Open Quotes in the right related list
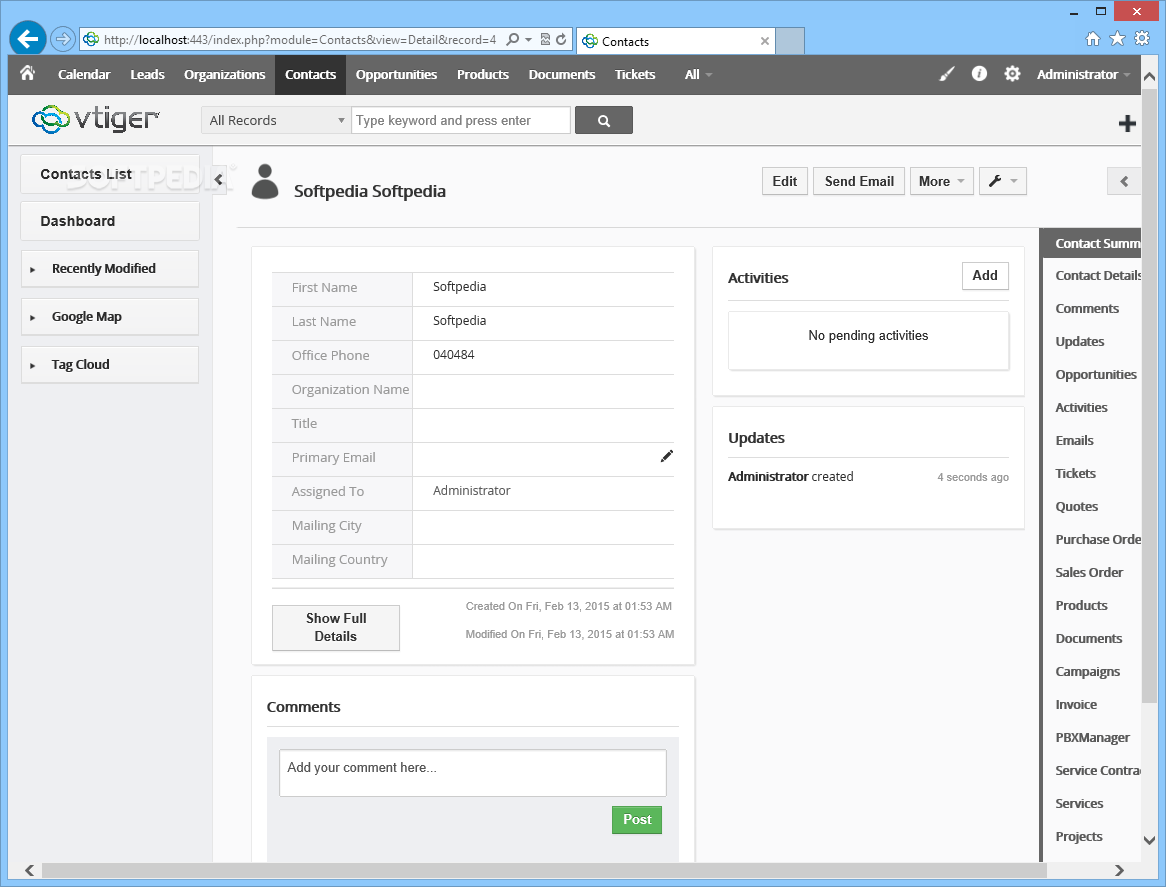1166x887 pixels. (1077, 507)
